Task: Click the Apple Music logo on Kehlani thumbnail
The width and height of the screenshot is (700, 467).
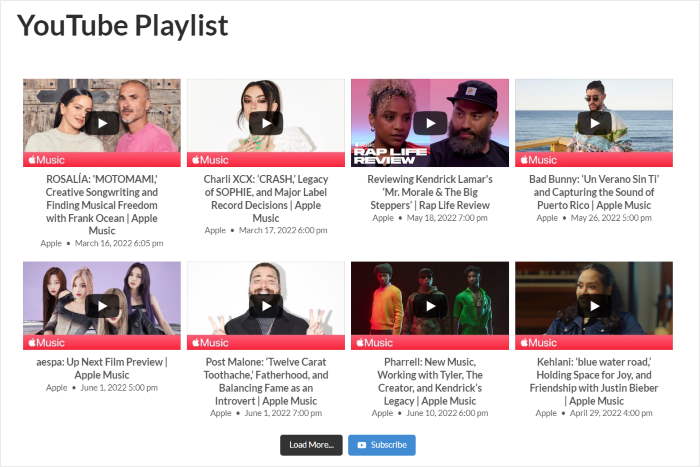Action: (x=538, y=342)
